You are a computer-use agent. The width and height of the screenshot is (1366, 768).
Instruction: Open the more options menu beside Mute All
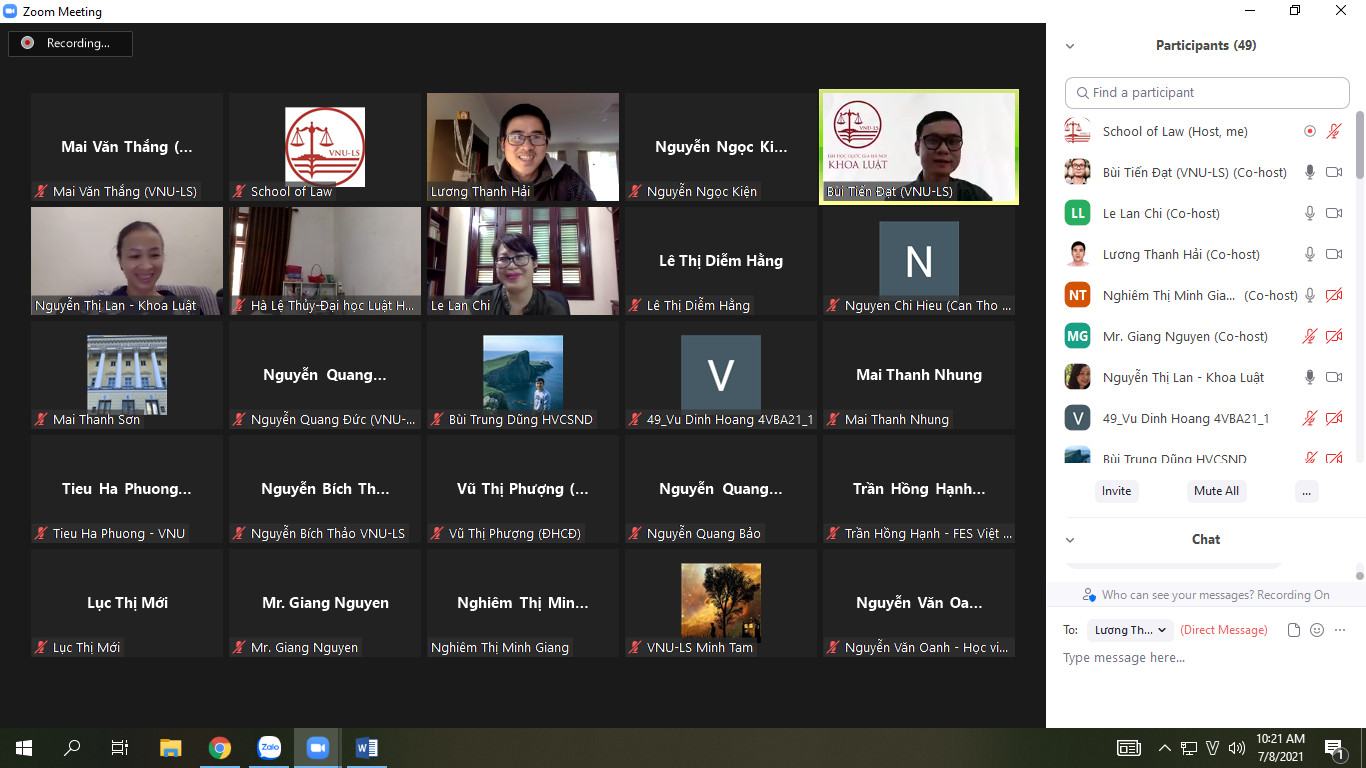(1306, 491)
